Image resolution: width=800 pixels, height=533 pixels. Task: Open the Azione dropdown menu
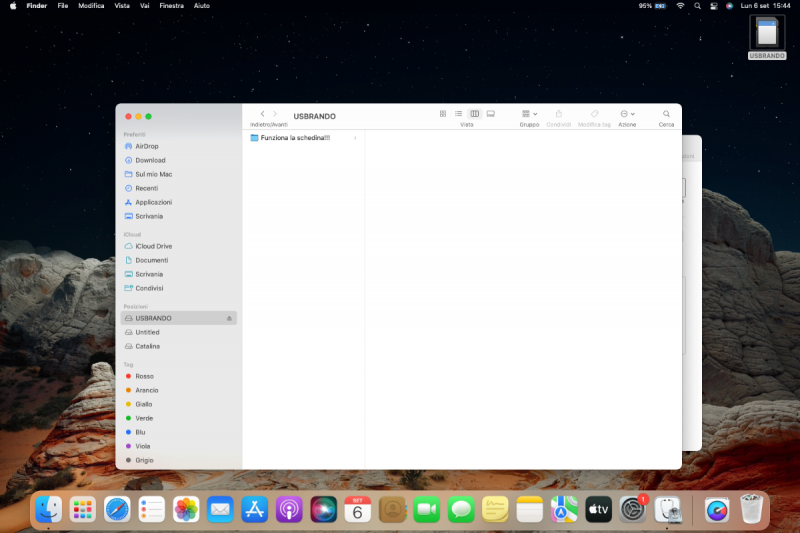[627, 114]
